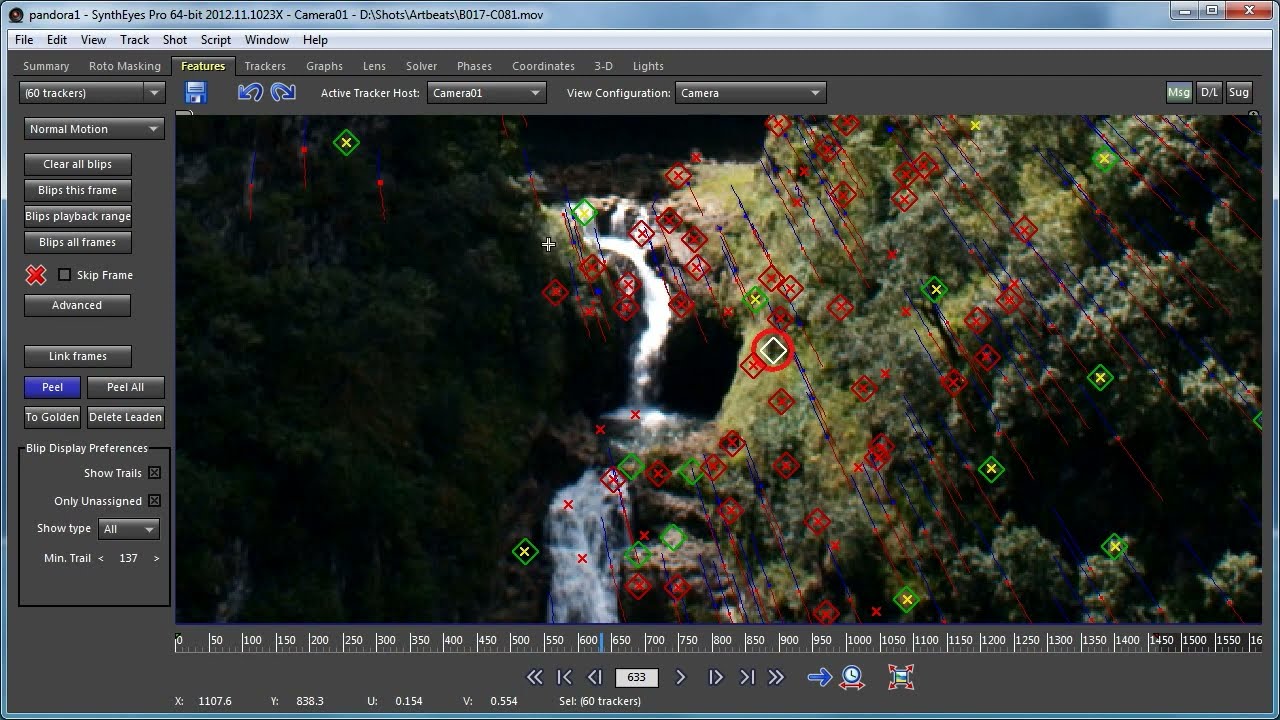Switch to the Phases tab

point(474,66)
